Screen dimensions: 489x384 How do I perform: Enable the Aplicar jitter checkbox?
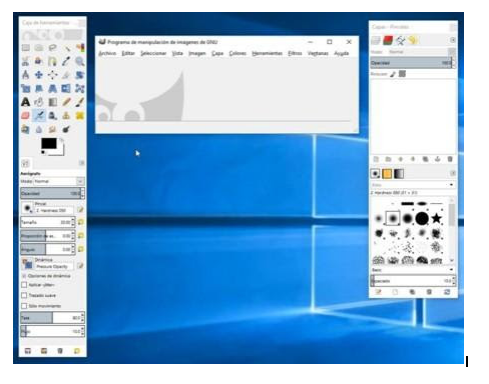(x=24, y=285)
